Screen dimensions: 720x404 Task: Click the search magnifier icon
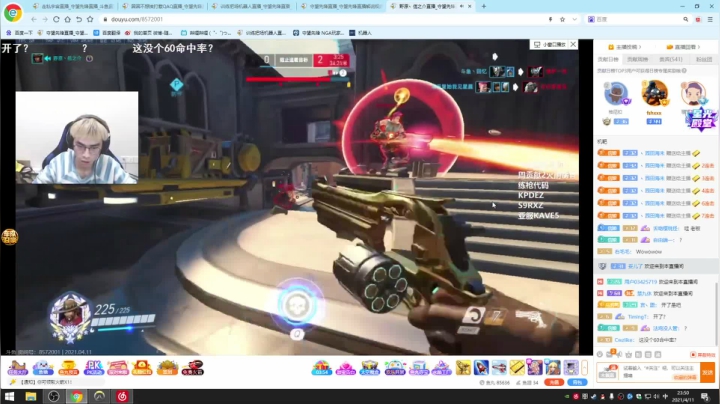coord(686,19)
